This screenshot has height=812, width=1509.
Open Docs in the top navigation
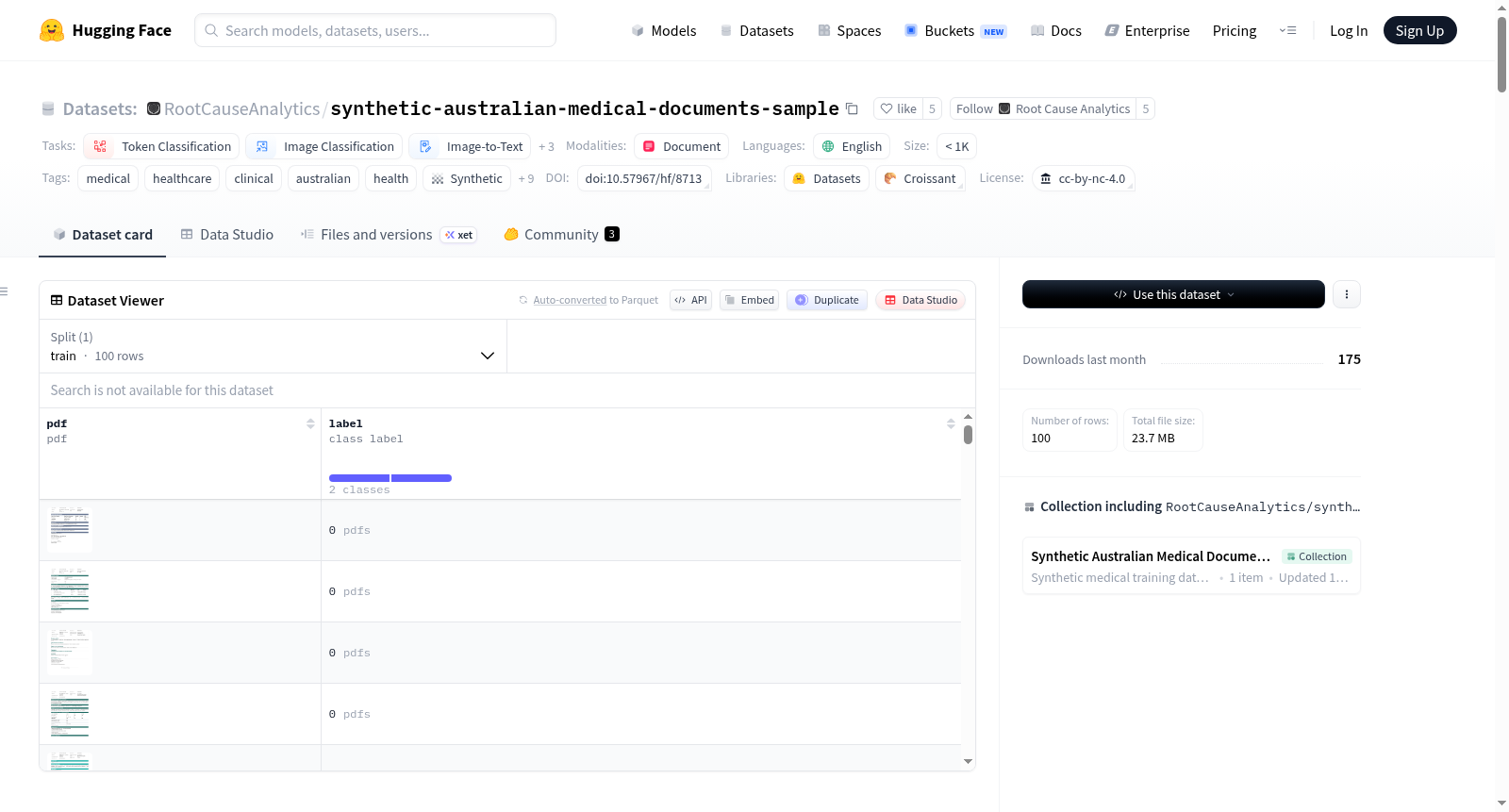point(1056,31)
